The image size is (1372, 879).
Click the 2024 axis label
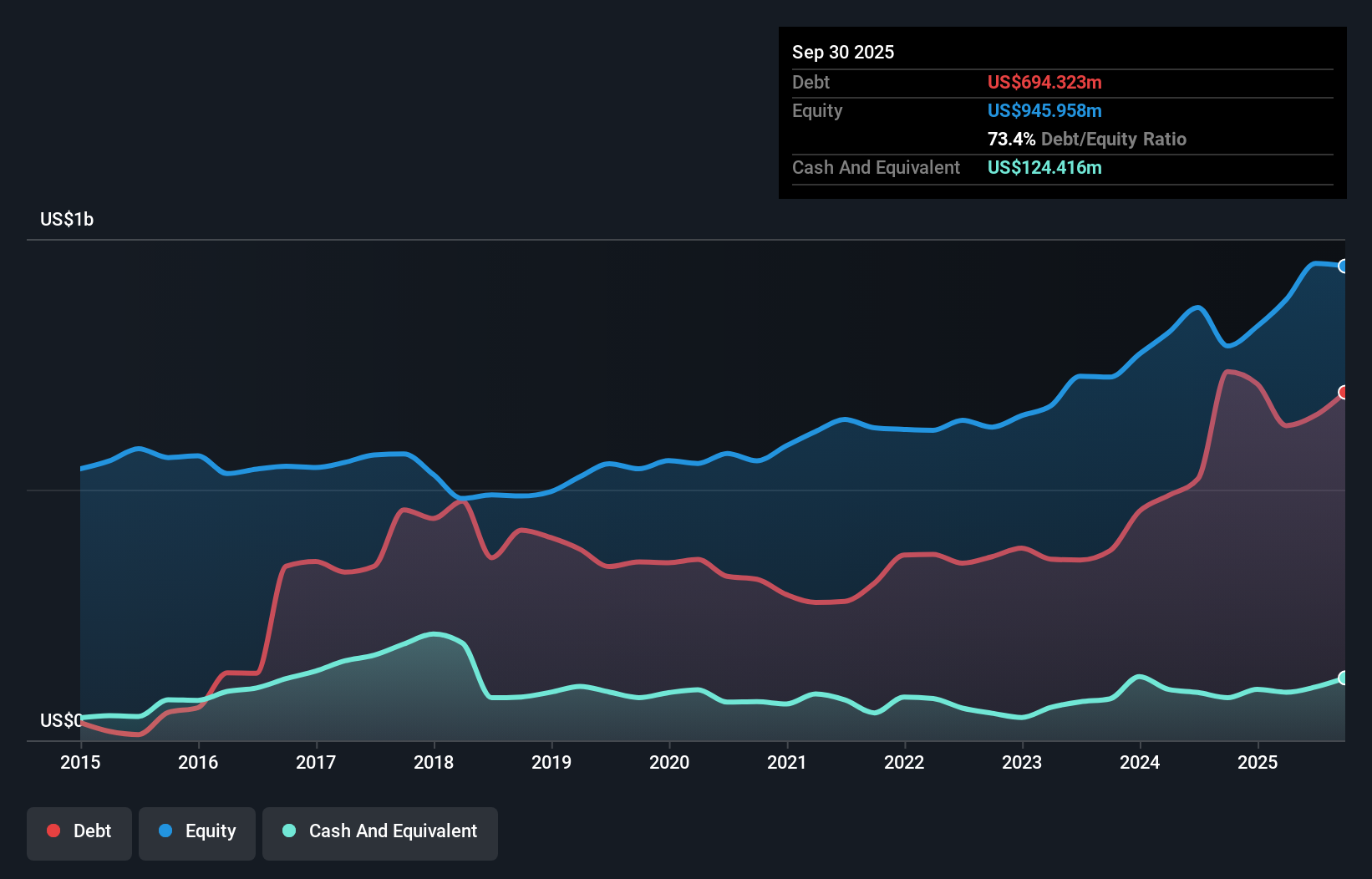(x=1140, y=762)
